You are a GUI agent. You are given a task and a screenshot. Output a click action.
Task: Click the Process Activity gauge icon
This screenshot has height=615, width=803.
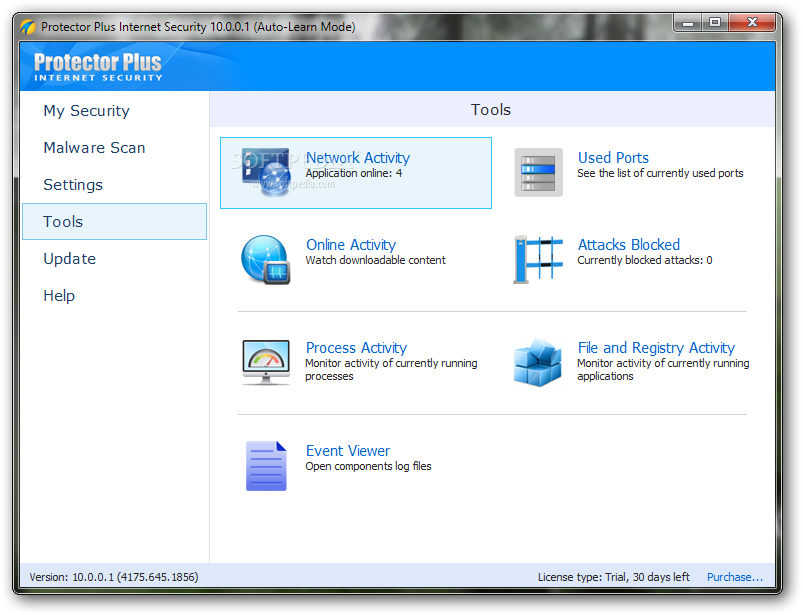[266, 363]
